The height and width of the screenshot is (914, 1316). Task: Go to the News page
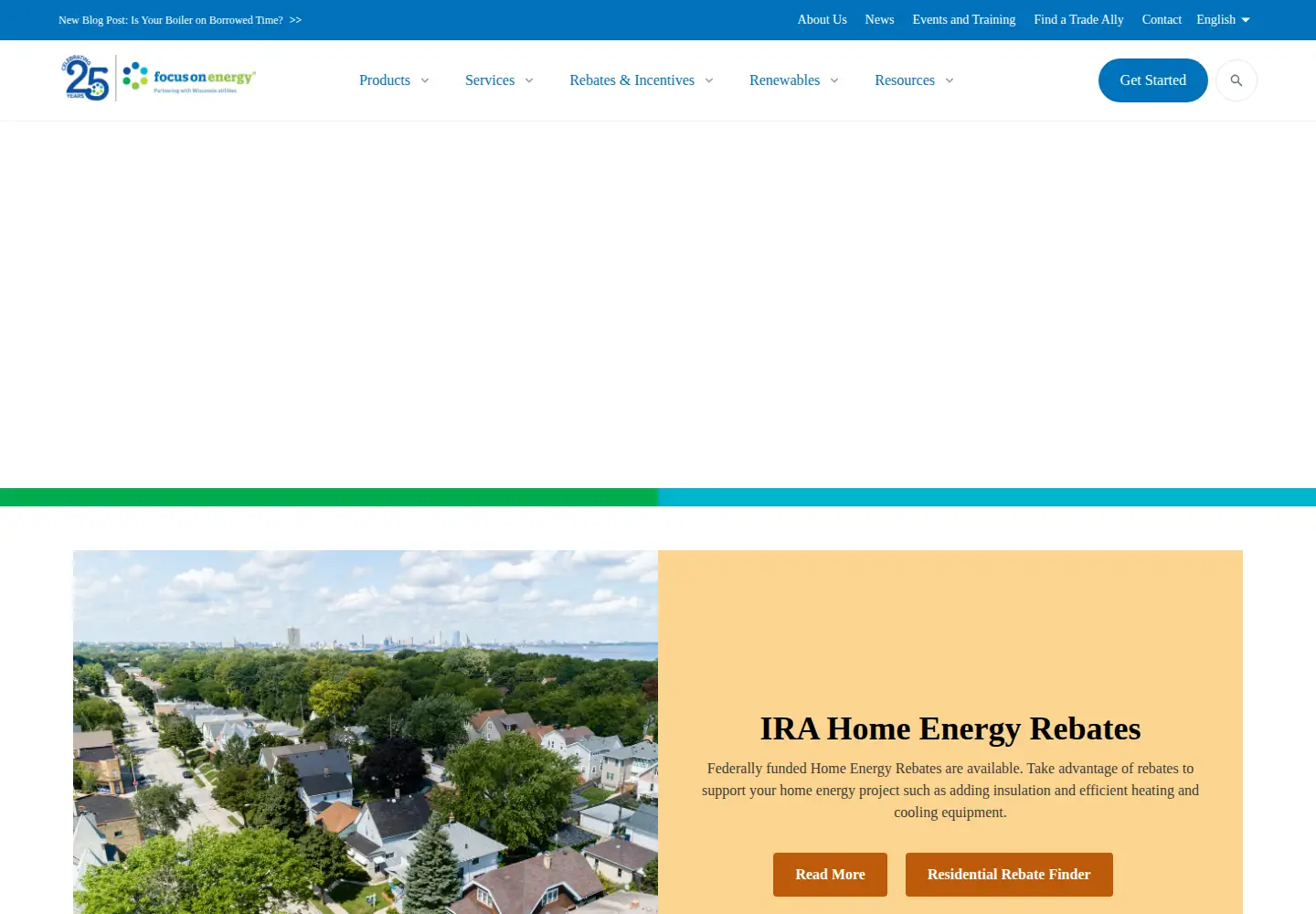[x=879, y=19]
